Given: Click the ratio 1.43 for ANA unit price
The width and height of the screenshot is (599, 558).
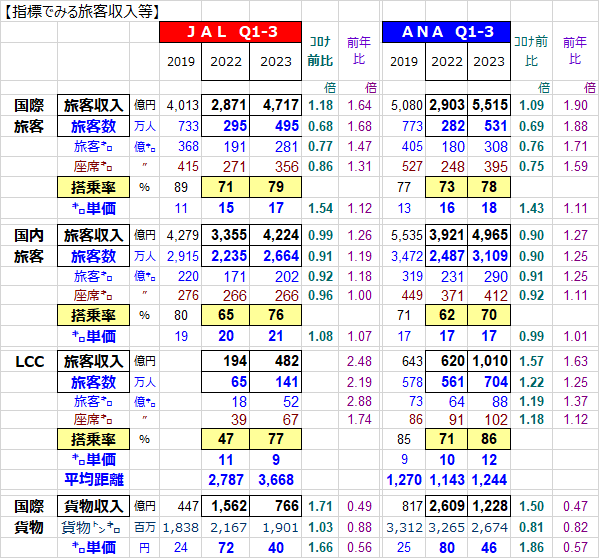Looking at the screenshot, I should pos(531,209).
